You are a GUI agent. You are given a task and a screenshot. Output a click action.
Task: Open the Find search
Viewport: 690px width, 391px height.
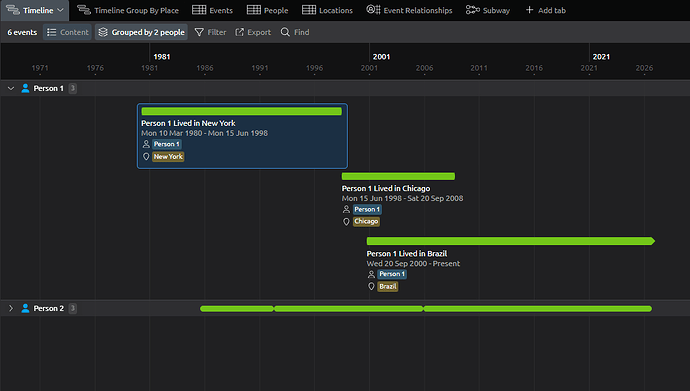(295, 32)
